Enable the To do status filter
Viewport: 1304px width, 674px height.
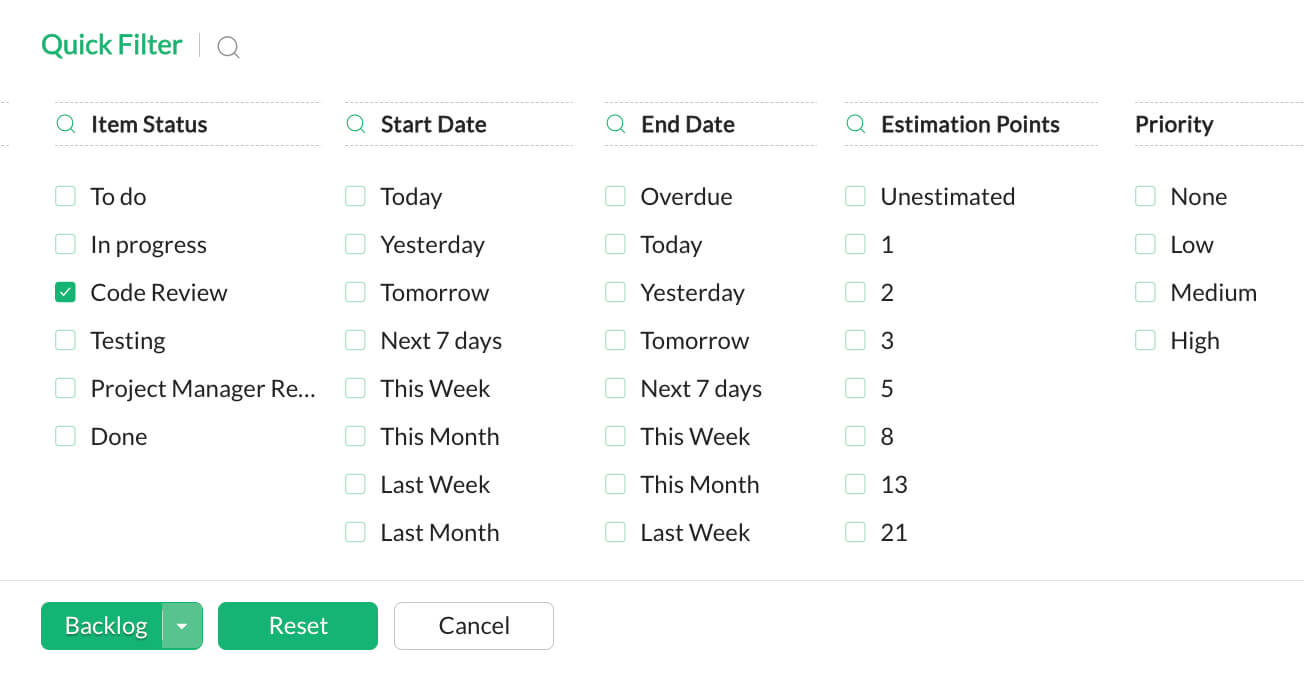click(65, 196)
